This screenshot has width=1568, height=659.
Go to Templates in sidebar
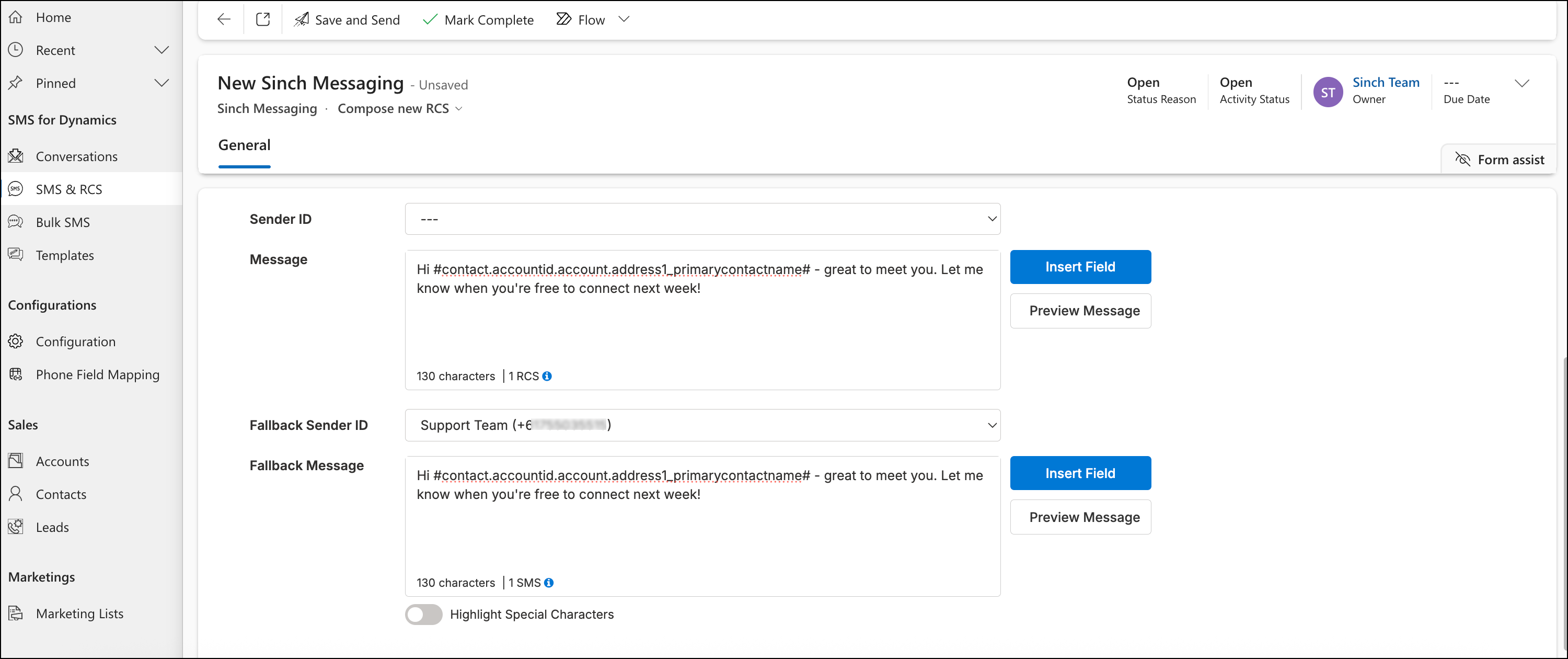(65, 255)
